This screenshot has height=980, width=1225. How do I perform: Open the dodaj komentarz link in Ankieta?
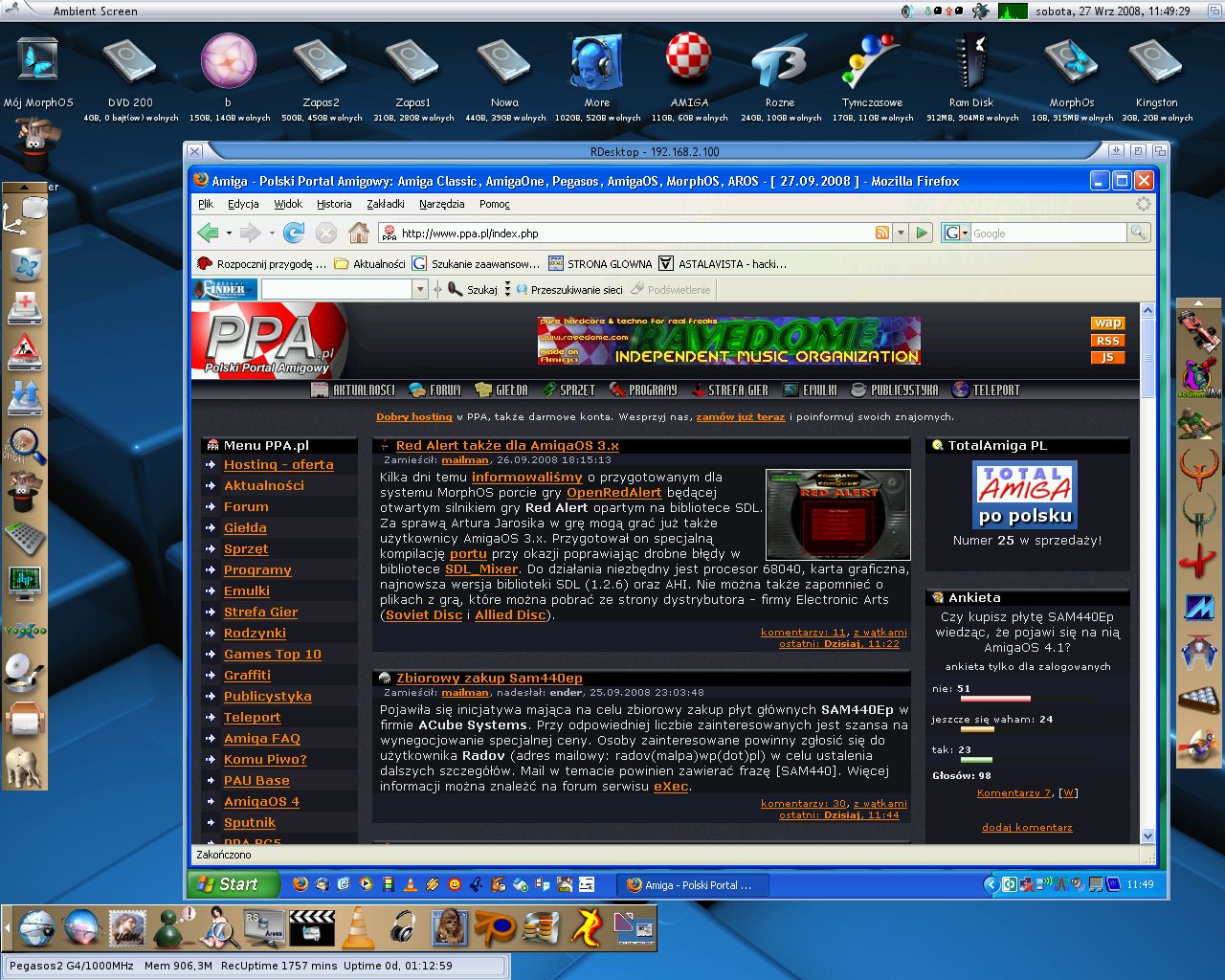pos(1027,827)
